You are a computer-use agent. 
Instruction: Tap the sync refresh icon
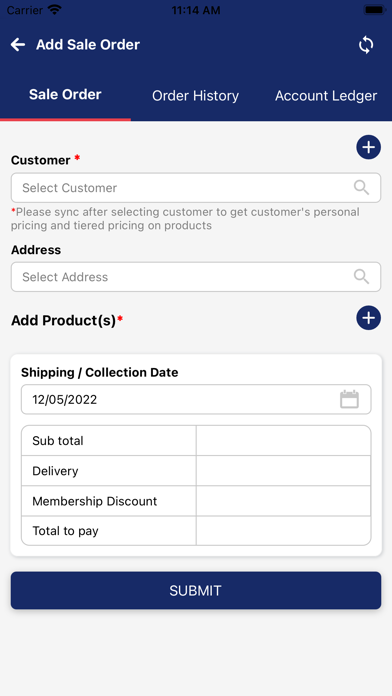click(366, 45)
